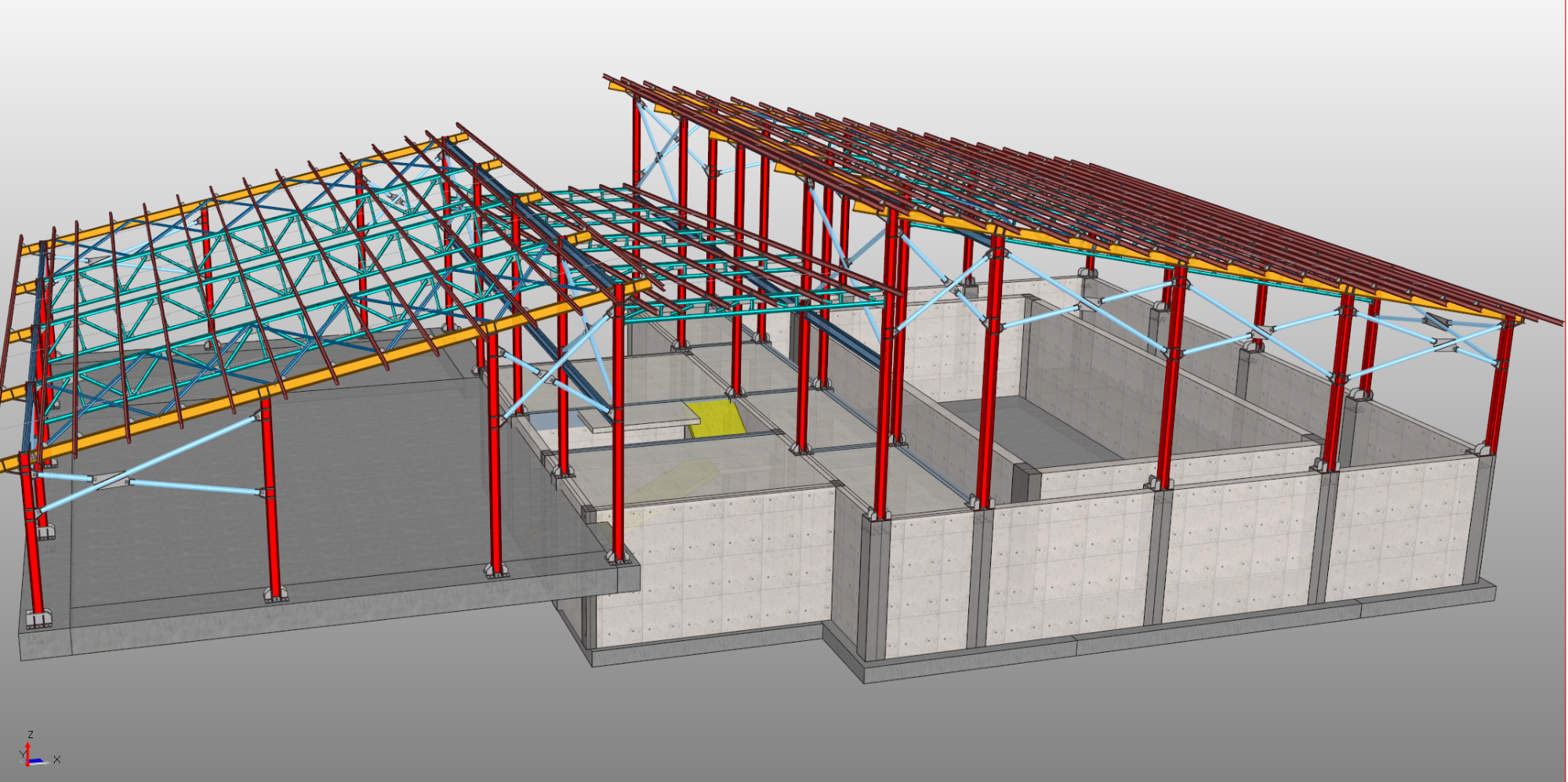This screenshot has height=782, width=1568.
Task: Click the concrete pilaster at the front wall step
Action: [870, 588]
